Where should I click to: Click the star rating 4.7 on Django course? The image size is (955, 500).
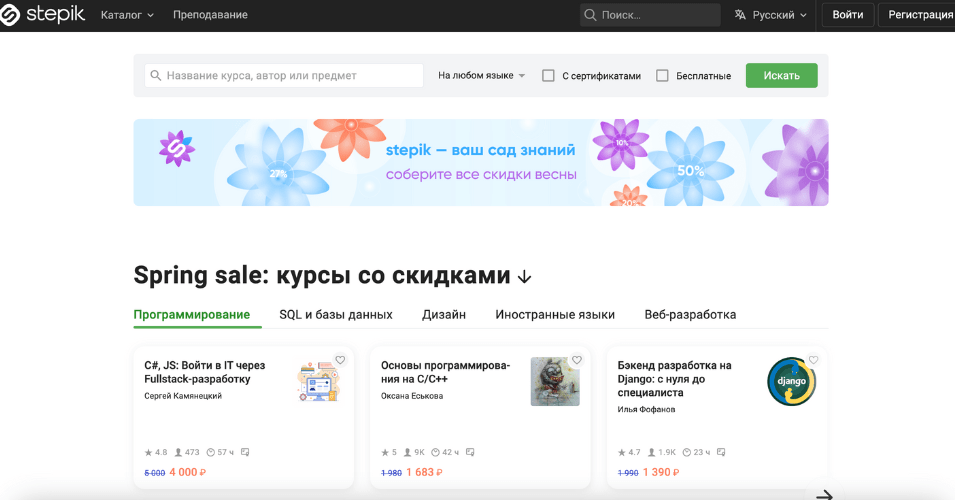point(629,452)
